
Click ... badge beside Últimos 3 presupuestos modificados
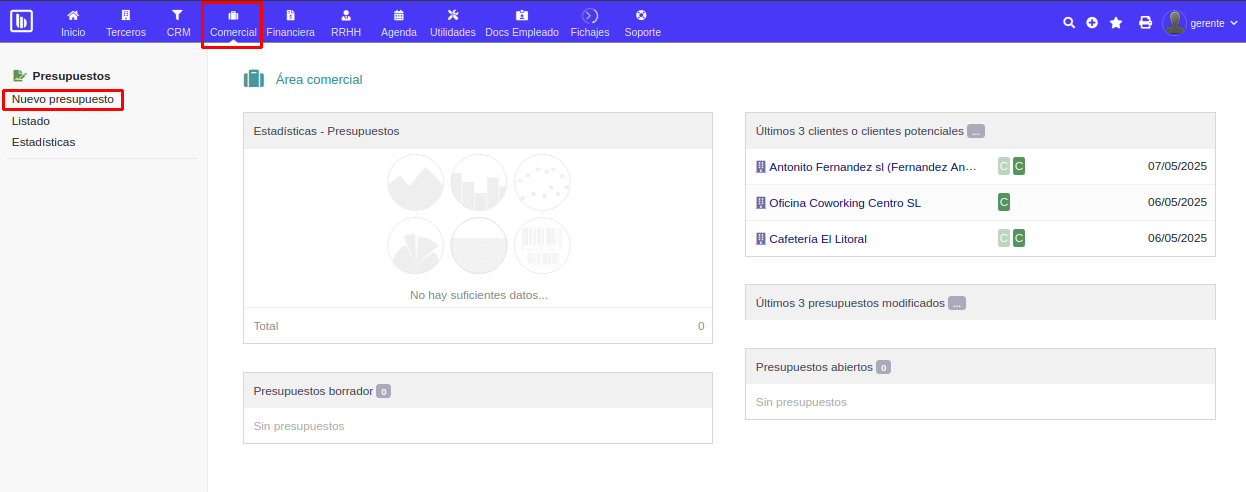[957, 303]
